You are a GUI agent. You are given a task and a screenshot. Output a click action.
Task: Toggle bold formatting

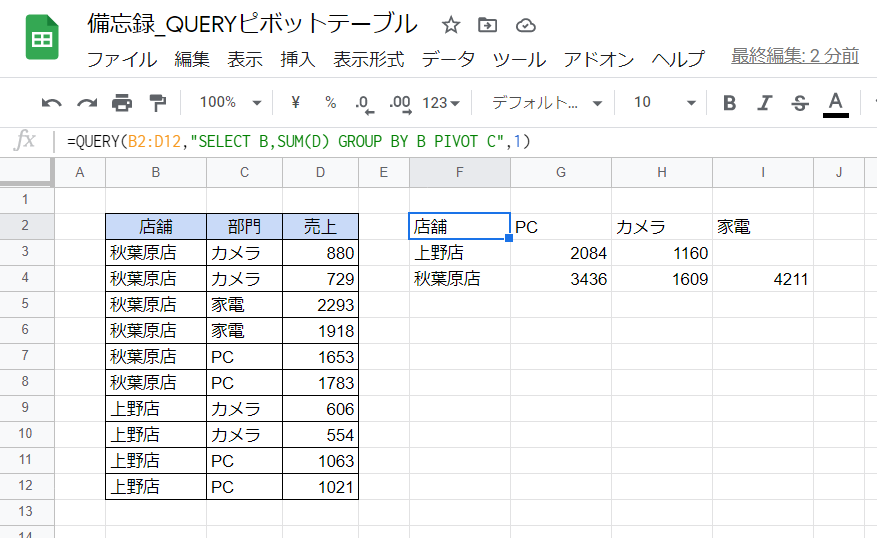click(729, 103)
